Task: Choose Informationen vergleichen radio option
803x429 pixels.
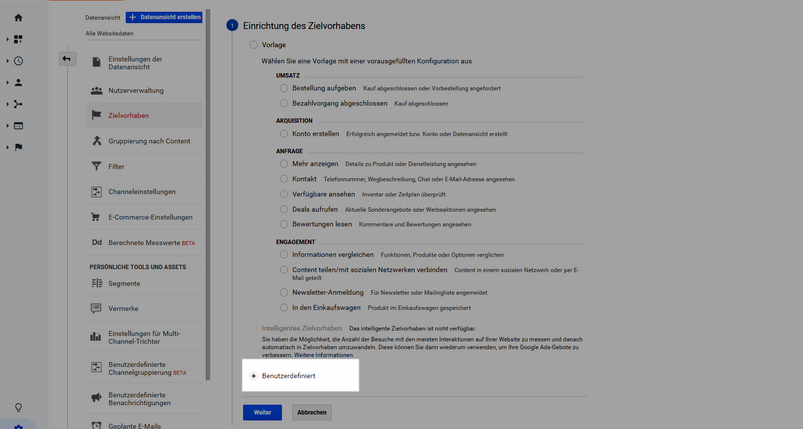Action: [284, 254]
